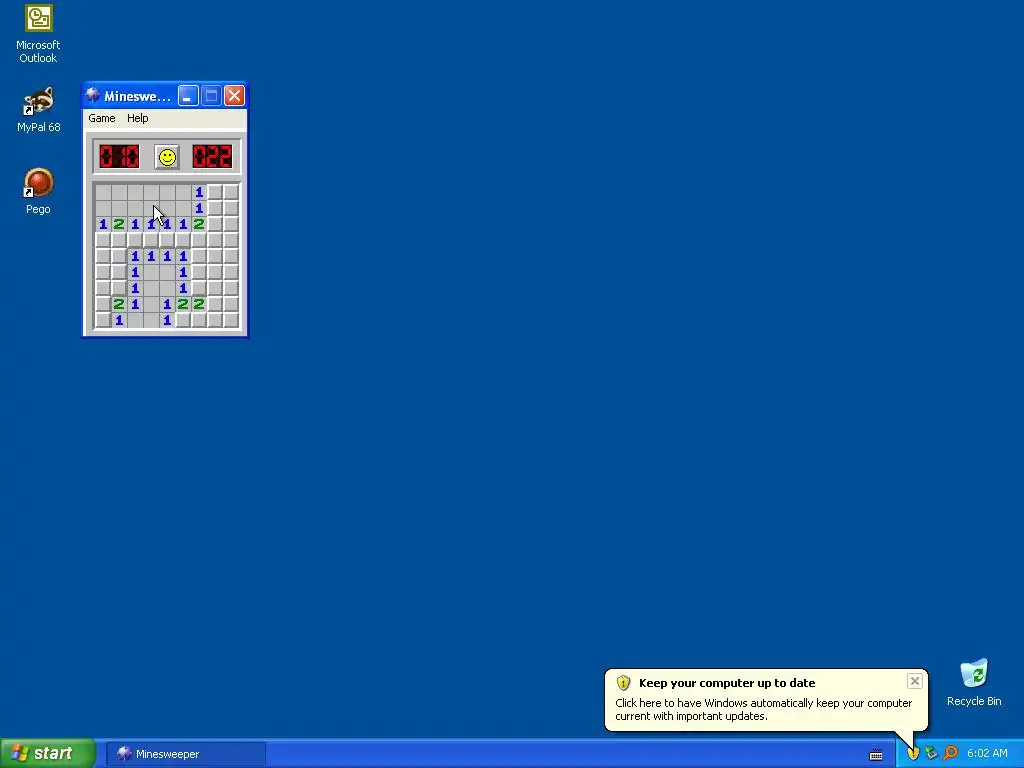Select the Minesweeper taskbar button

coord(185,754)
